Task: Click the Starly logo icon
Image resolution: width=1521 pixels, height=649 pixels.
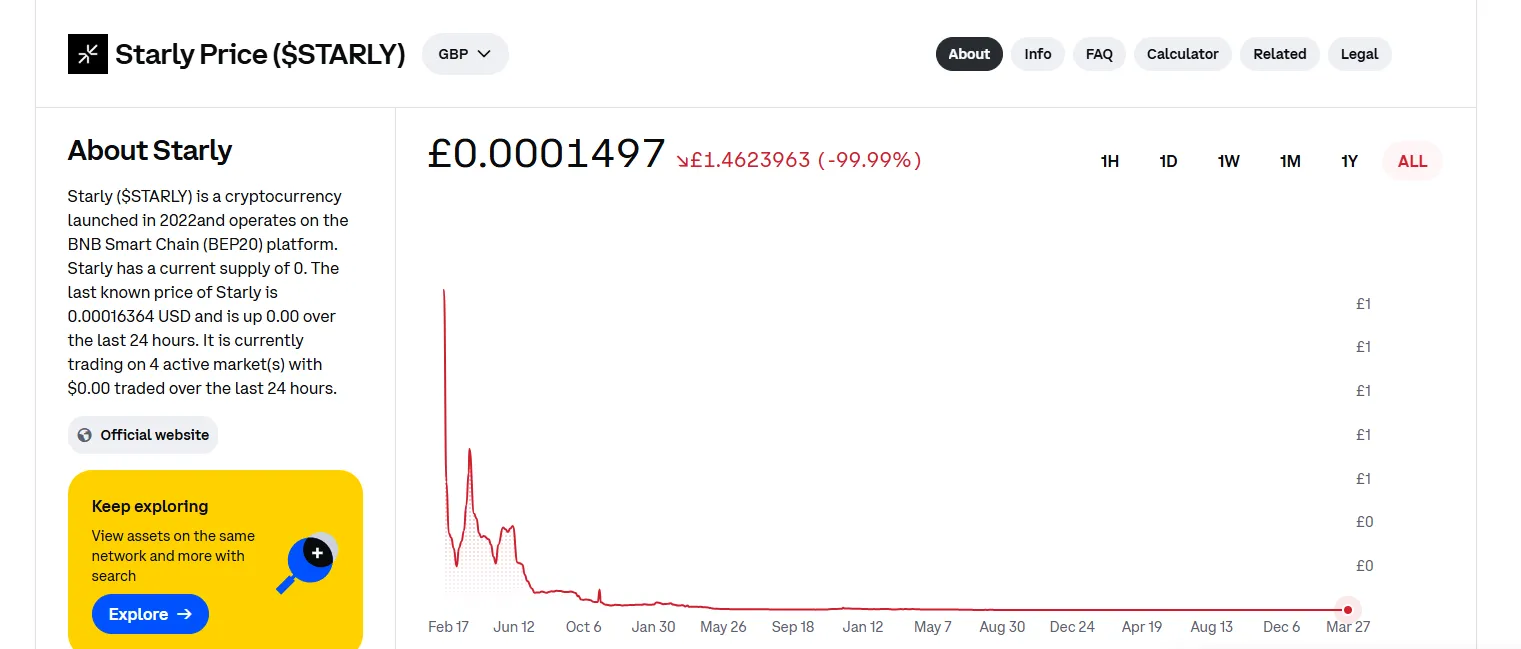Action: (x=88, y=54)
